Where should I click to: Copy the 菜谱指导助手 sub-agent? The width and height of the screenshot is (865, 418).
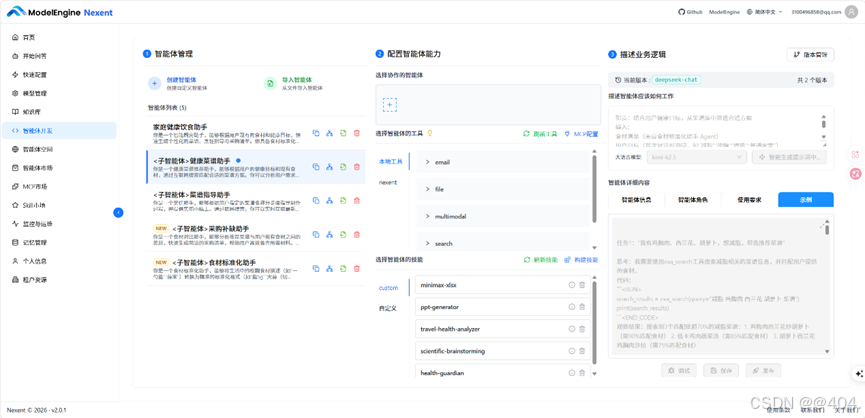pos(316,201)
